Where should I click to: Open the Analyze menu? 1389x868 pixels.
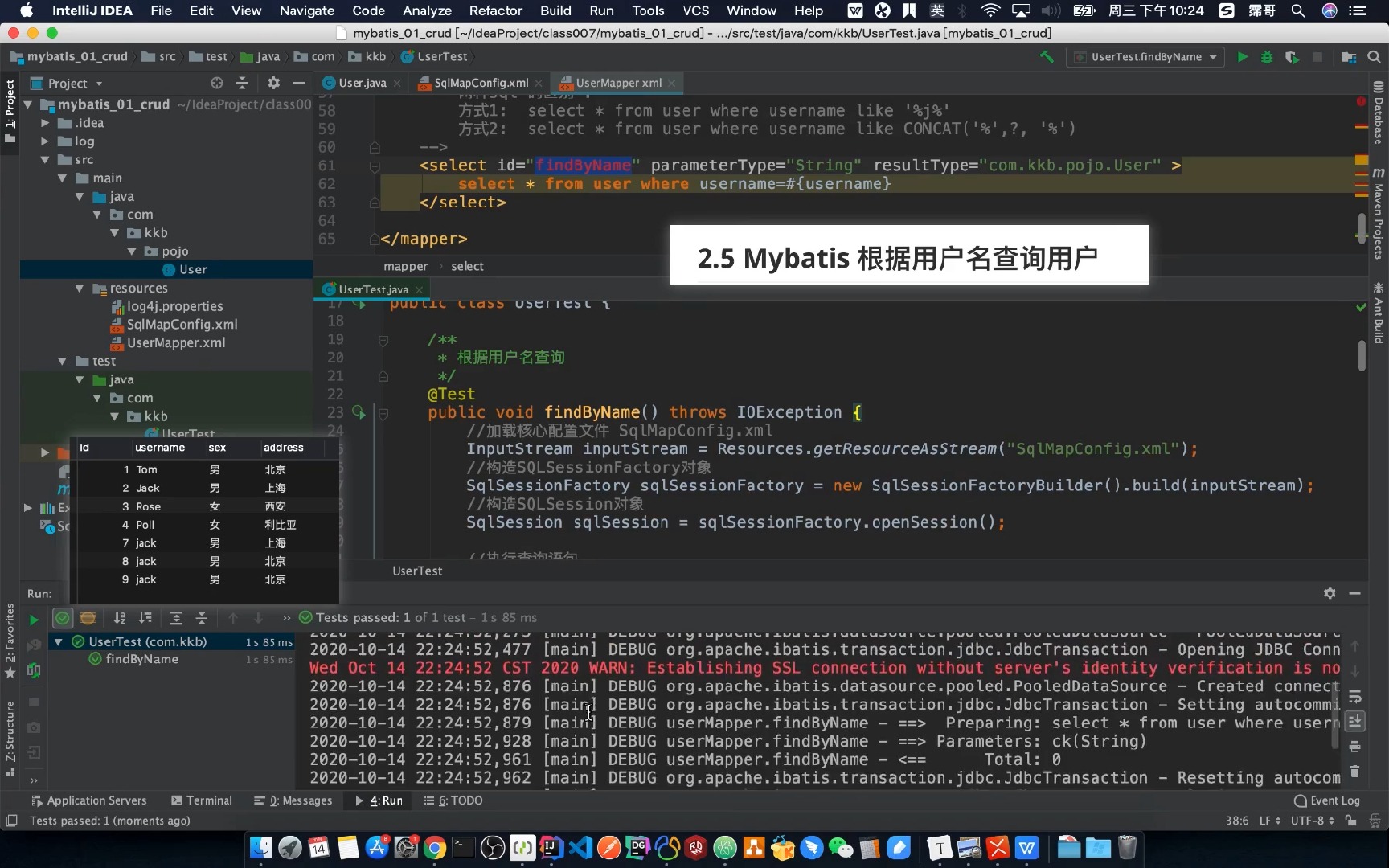427,10
